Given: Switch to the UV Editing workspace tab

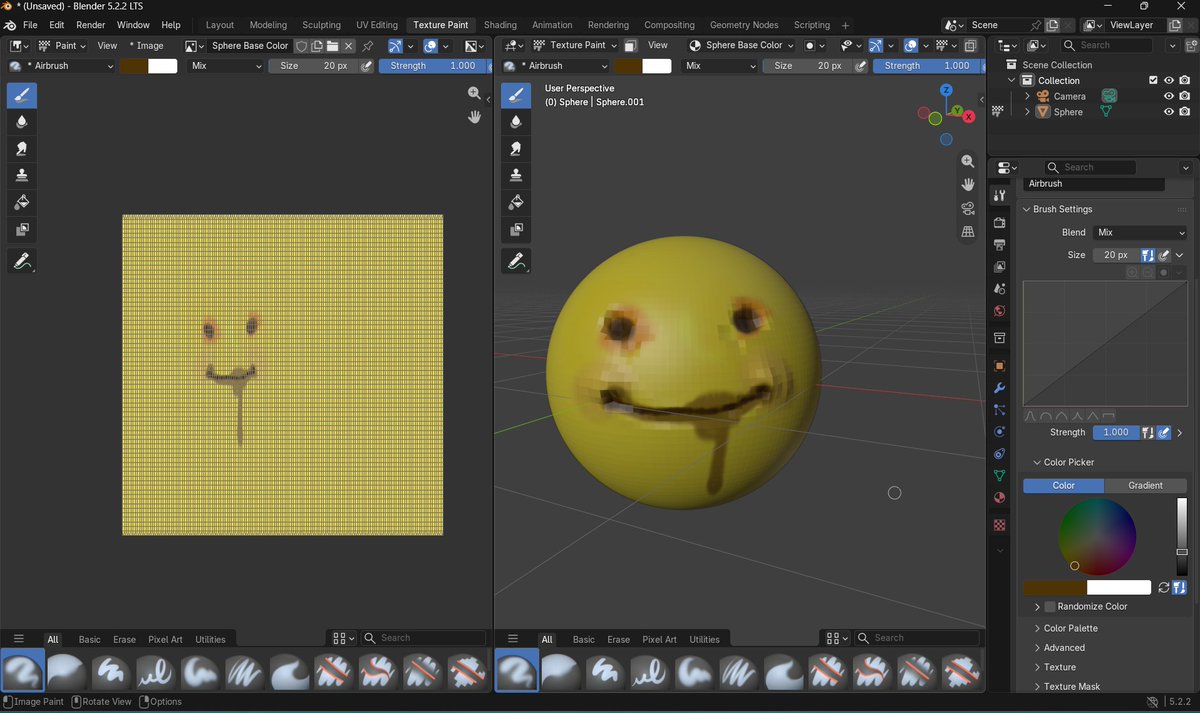Looking at the screenshot, I should point(377,25).
